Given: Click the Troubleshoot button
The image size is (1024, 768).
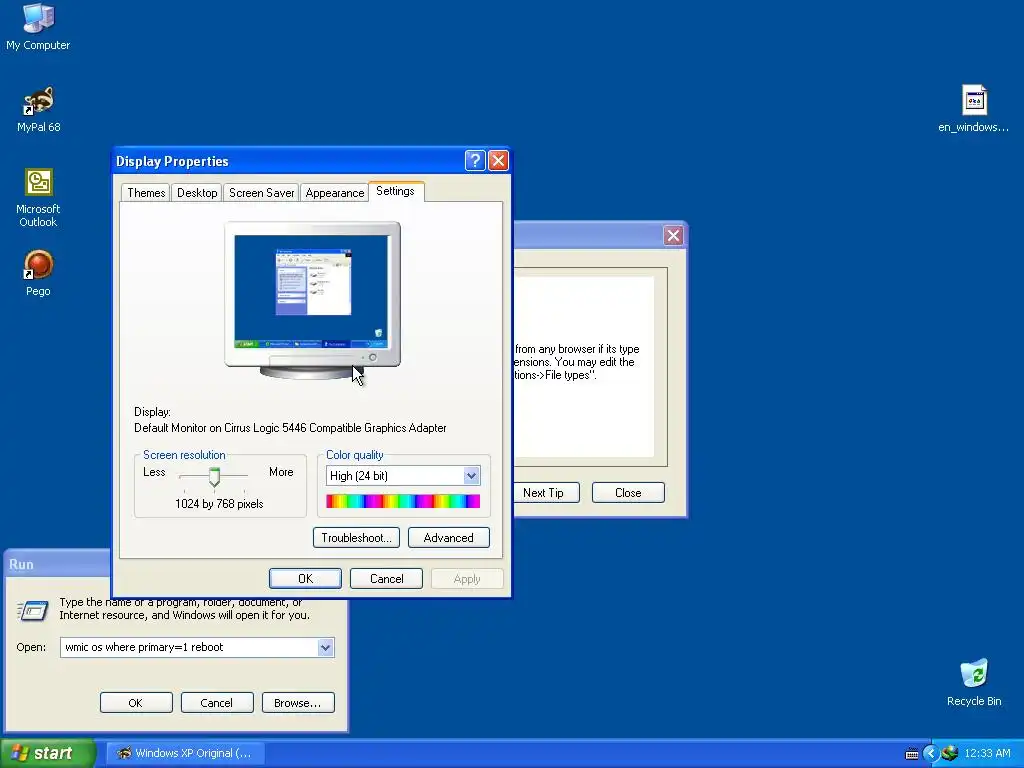Looking at the screenshot, I should pyautogui.click(x=356, y=537).
